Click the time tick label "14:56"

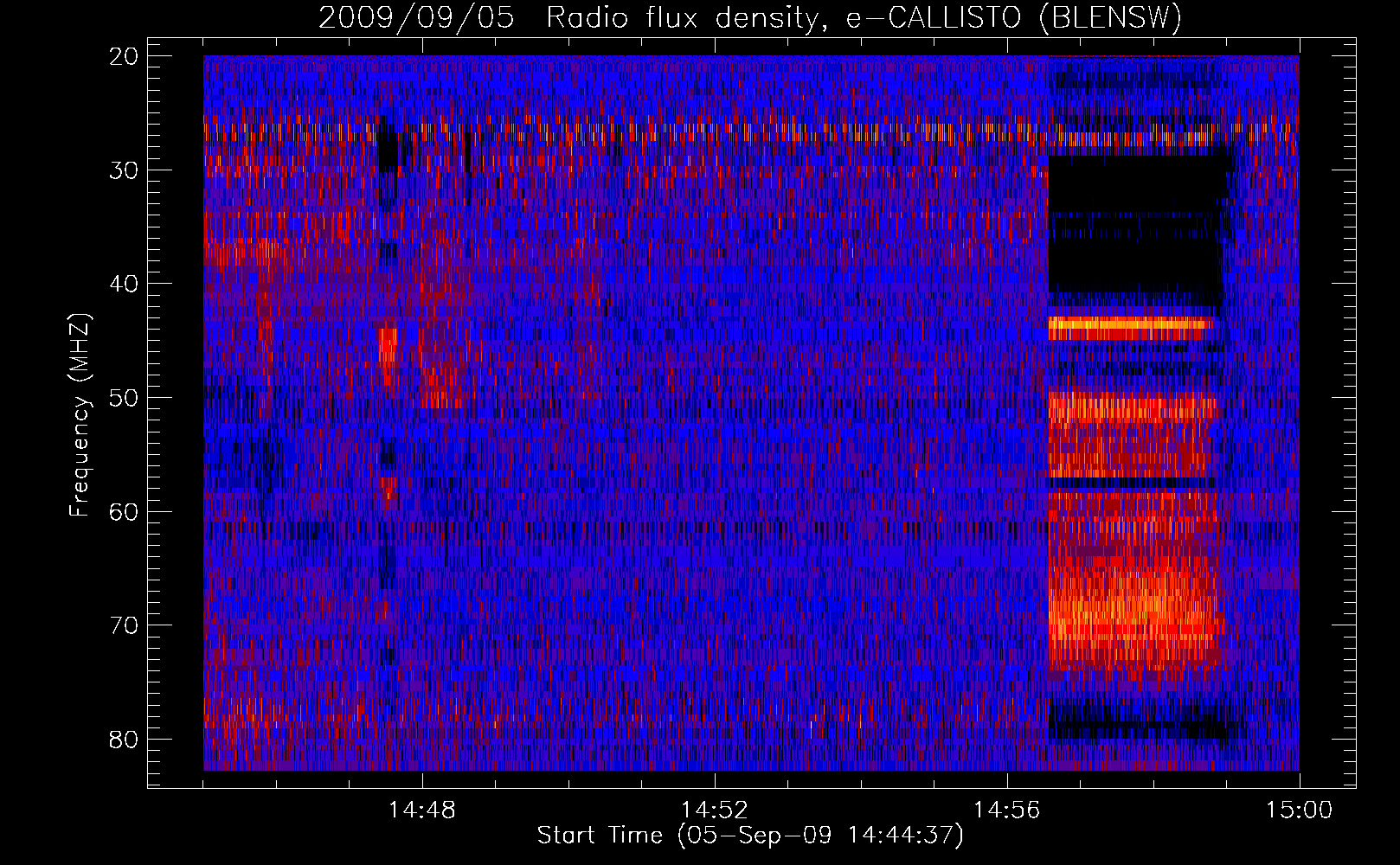1007,811
